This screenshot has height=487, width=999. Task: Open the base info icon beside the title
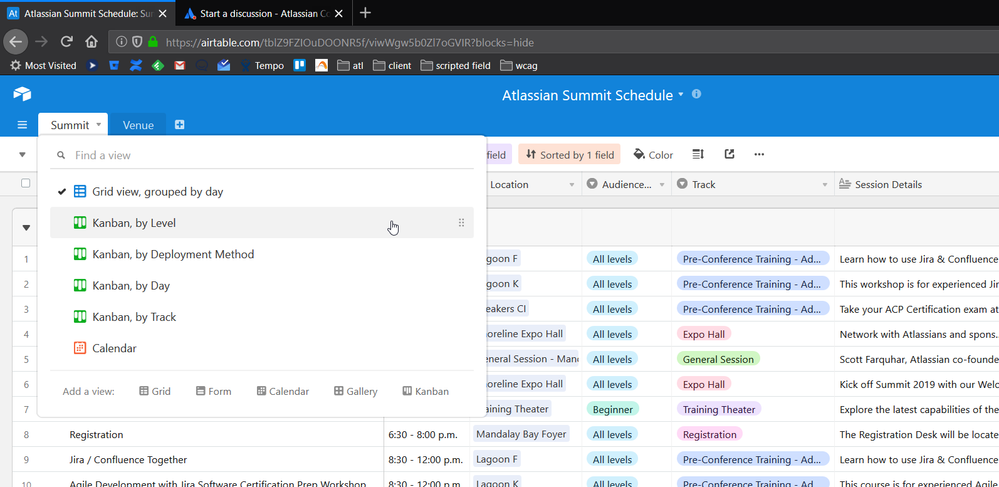click(696, 94)
